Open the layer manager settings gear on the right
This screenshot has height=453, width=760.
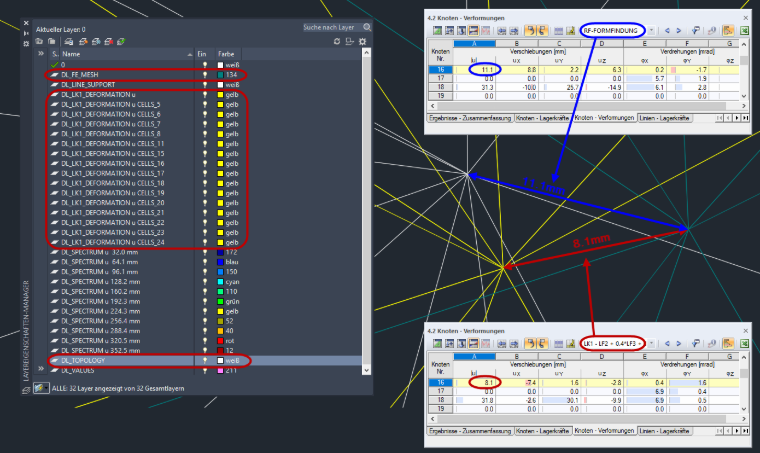pos(362,42)
